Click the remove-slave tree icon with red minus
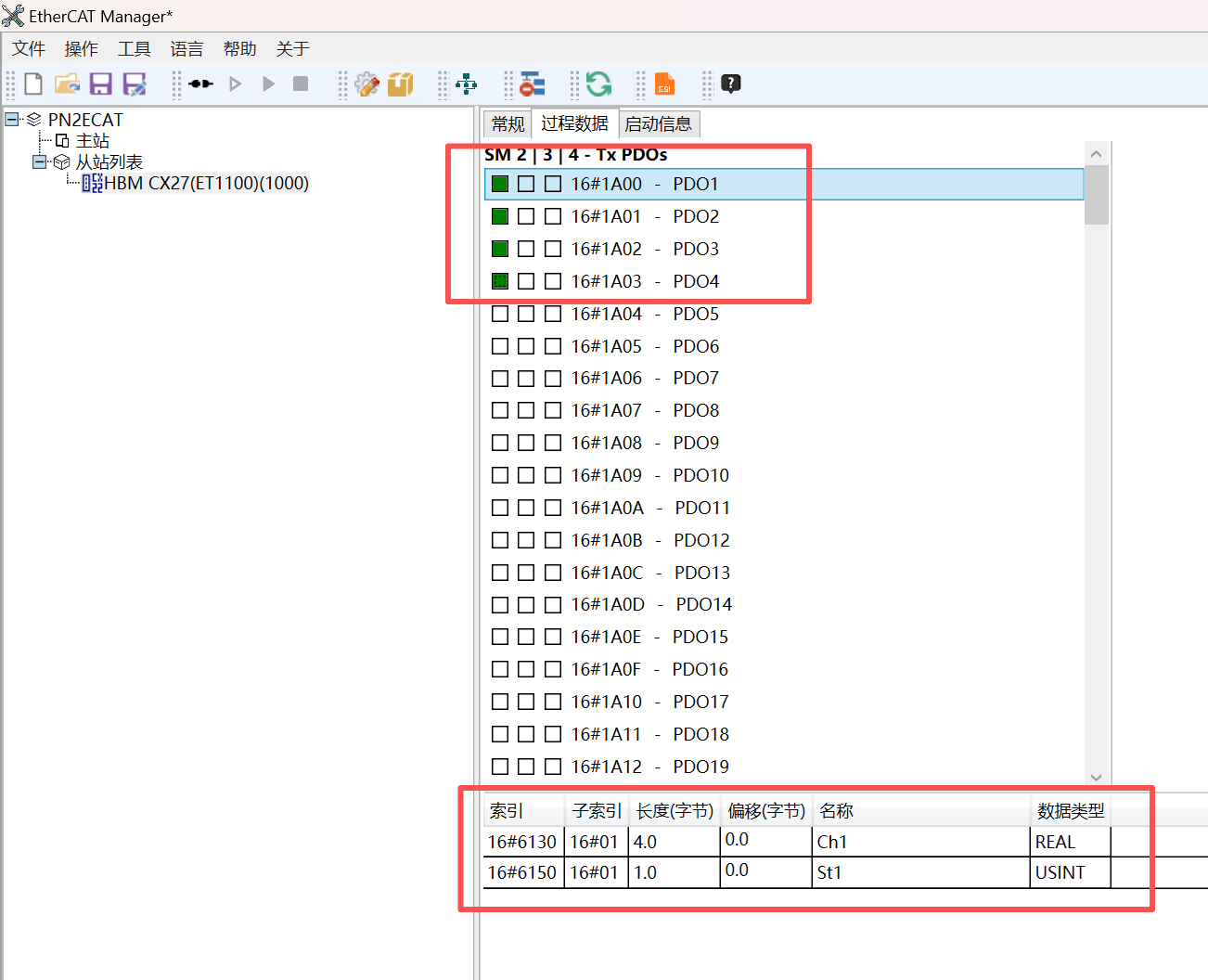 [533, 84]
